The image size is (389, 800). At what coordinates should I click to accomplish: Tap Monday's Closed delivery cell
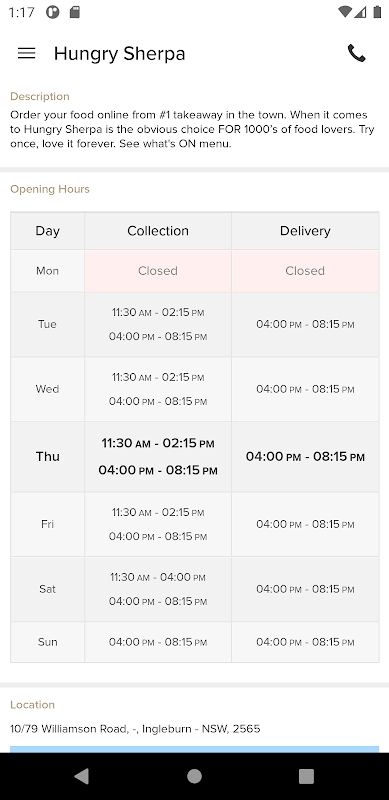[x=305, y=271]
